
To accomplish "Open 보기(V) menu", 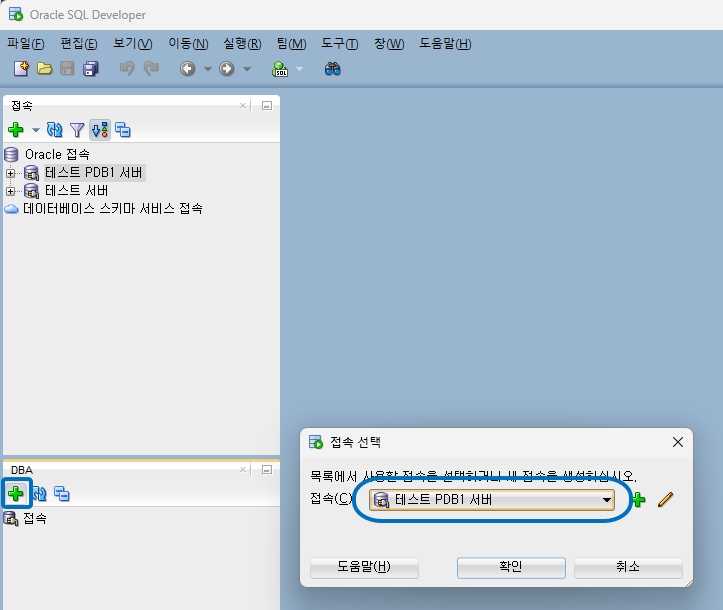I will pyautogui.click(x=133, y=43).
